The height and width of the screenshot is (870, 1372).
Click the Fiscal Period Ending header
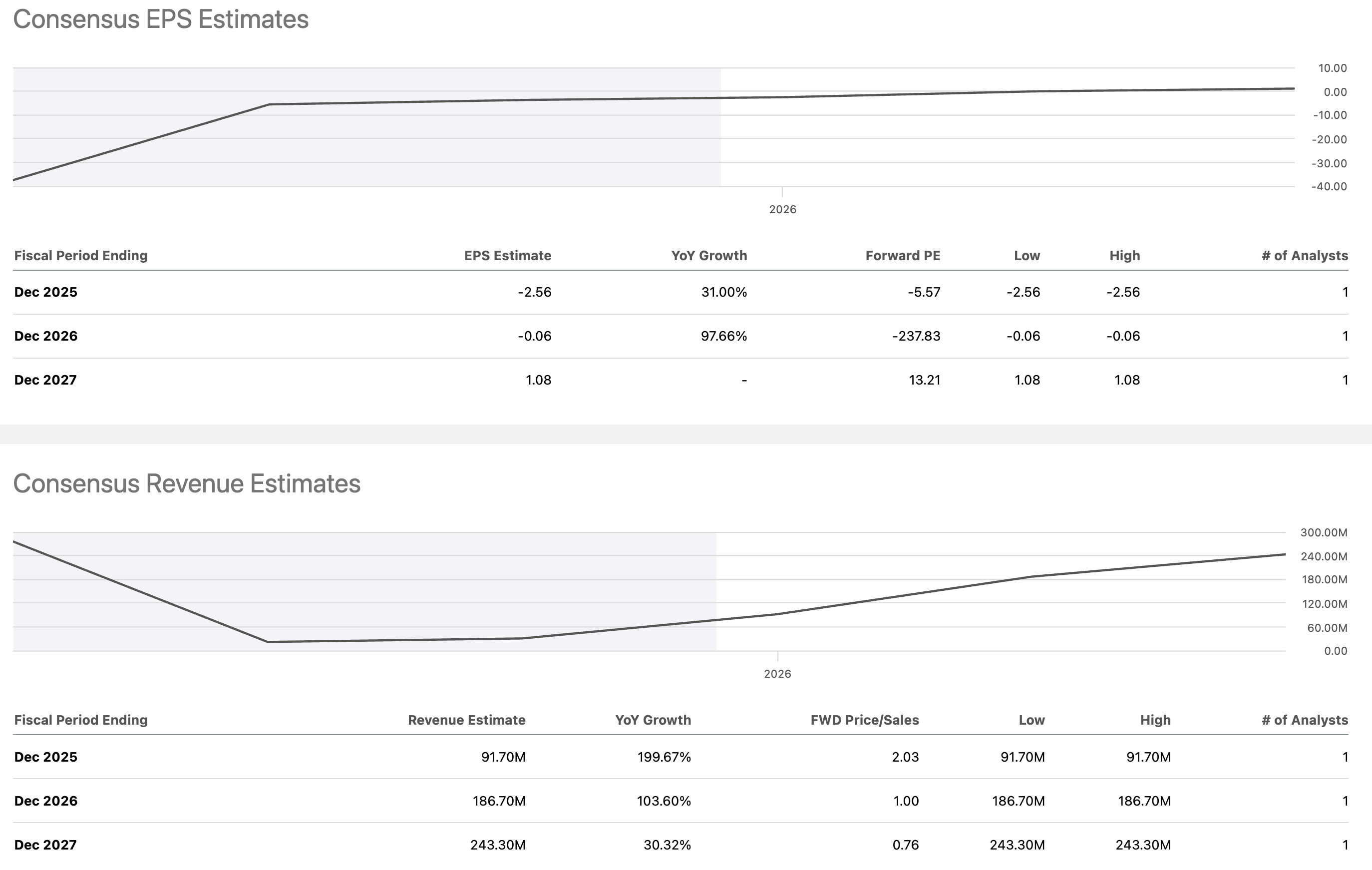pyautogui.click(x=80, y=255)
